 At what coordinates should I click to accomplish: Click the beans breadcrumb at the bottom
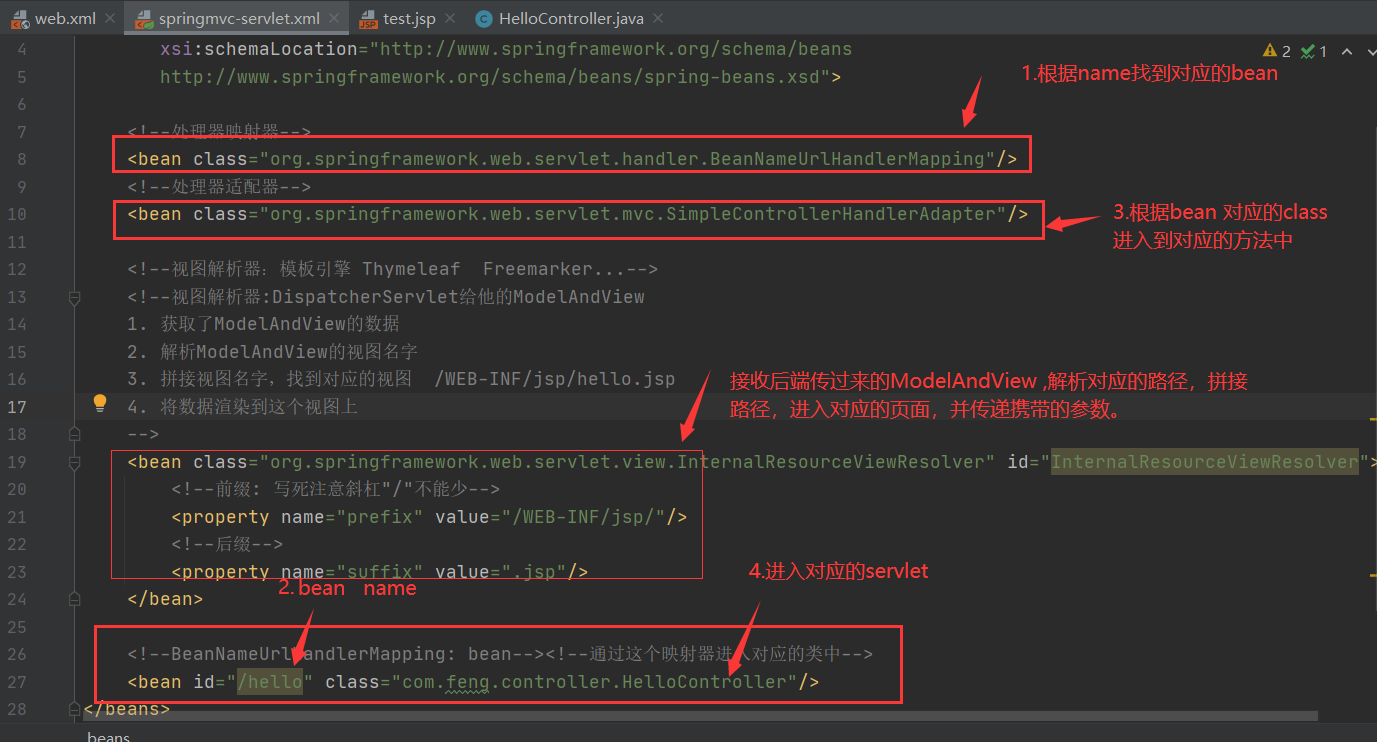tap(108, 736)
